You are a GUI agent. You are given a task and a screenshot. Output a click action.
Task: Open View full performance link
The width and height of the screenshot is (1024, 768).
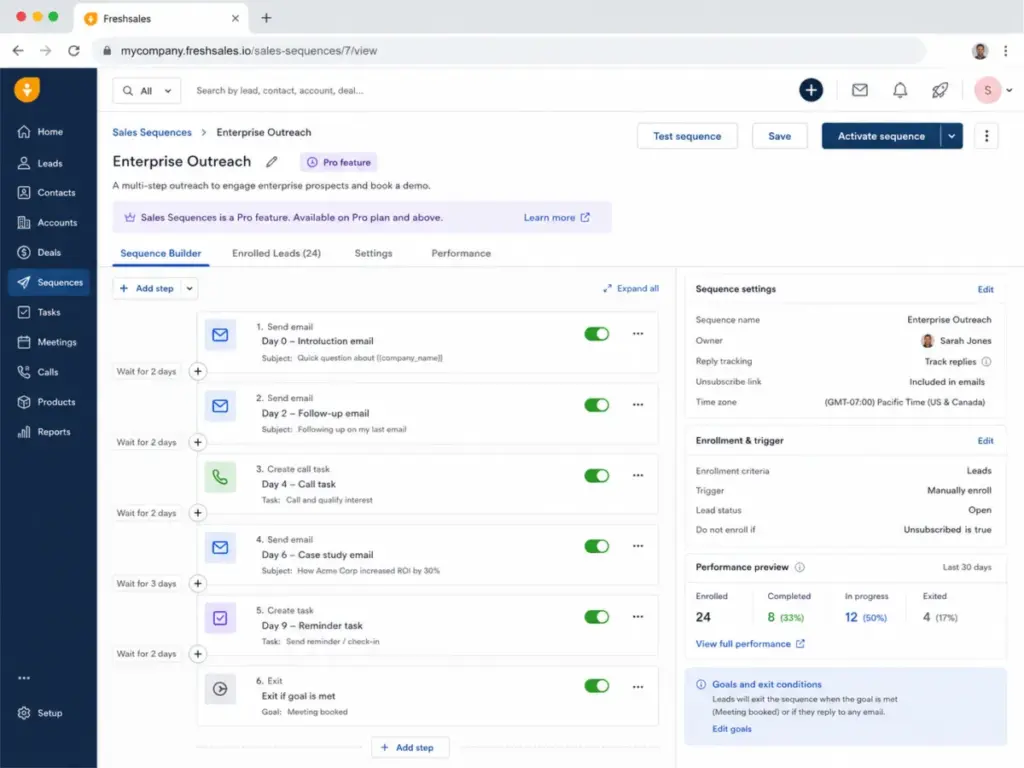point(750,644)
